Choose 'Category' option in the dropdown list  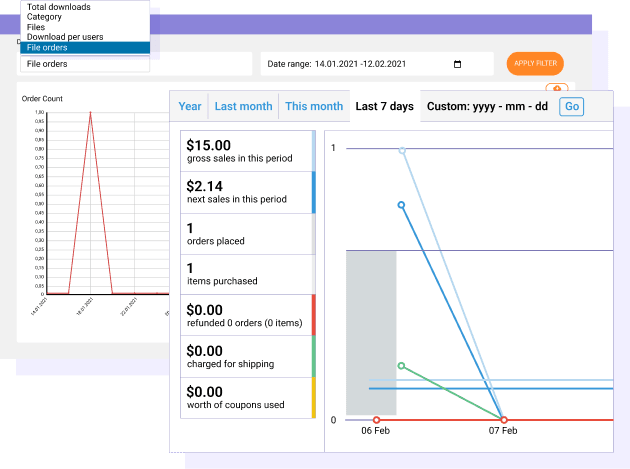click(45, 17)
